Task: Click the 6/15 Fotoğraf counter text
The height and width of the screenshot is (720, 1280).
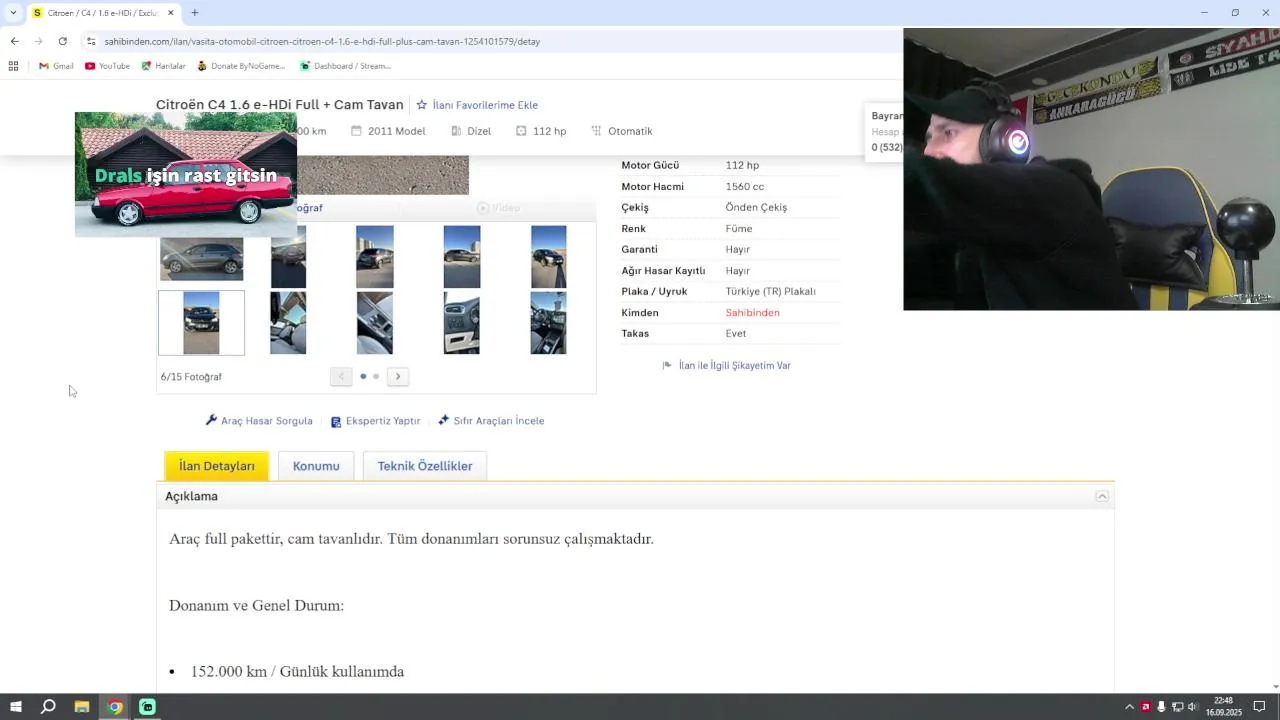Action: (x=191, y=377)
